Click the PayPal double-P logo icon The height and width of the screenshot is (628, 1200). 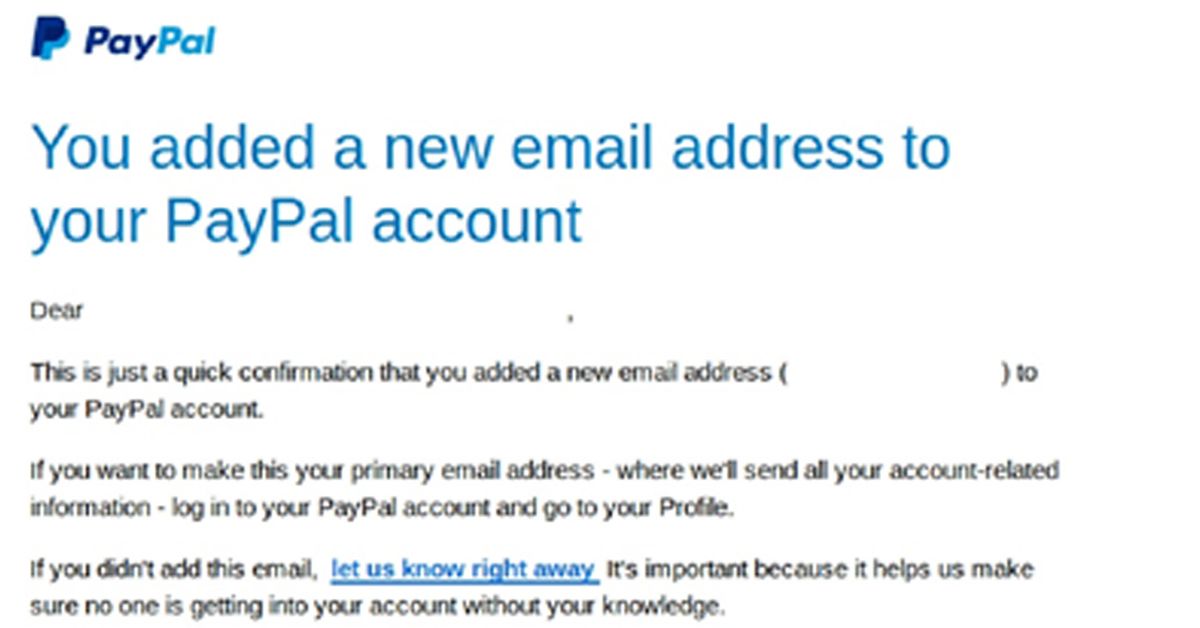pos(50,39)
